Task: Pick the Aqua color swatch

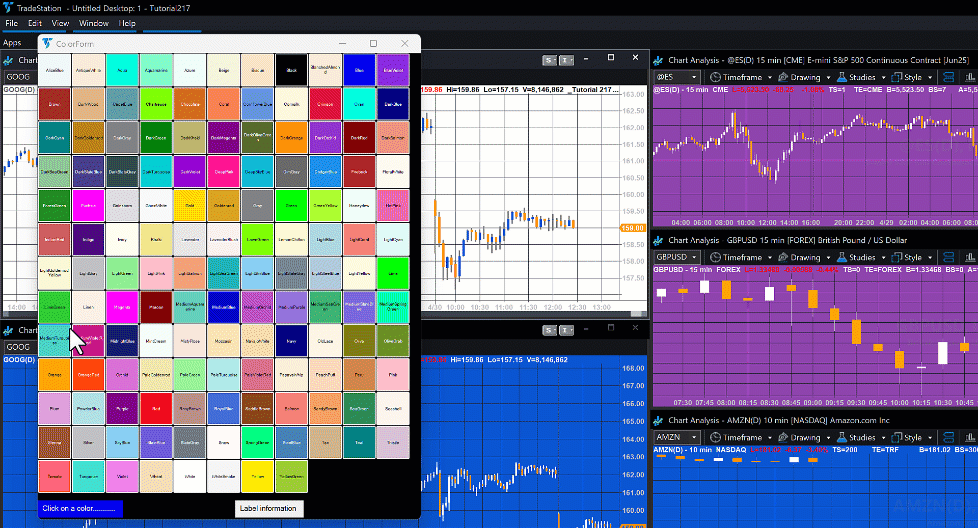Action: pos(122,70)
